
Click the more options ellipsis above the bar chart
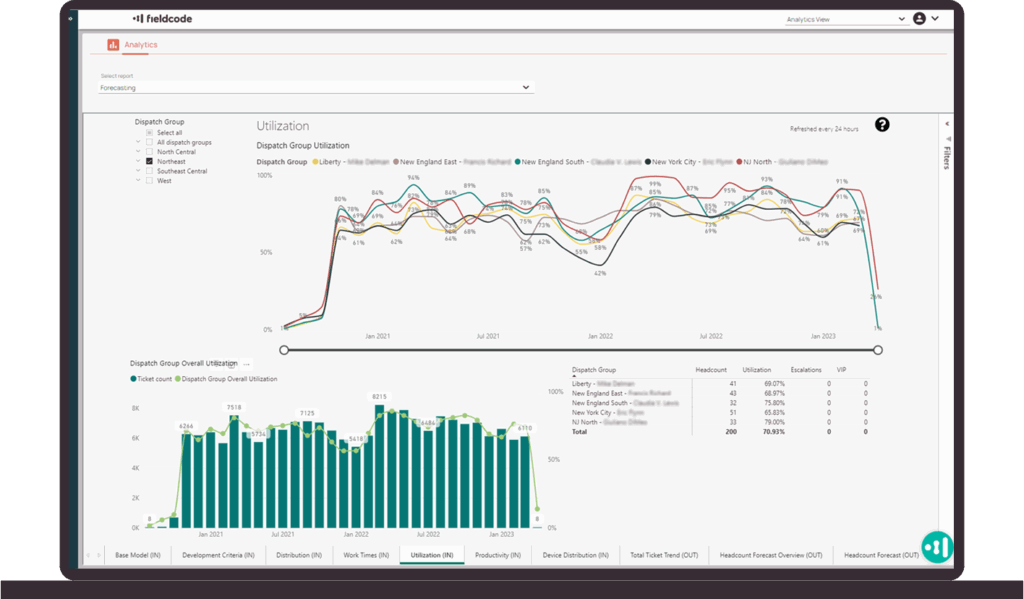tap(246, 364)
